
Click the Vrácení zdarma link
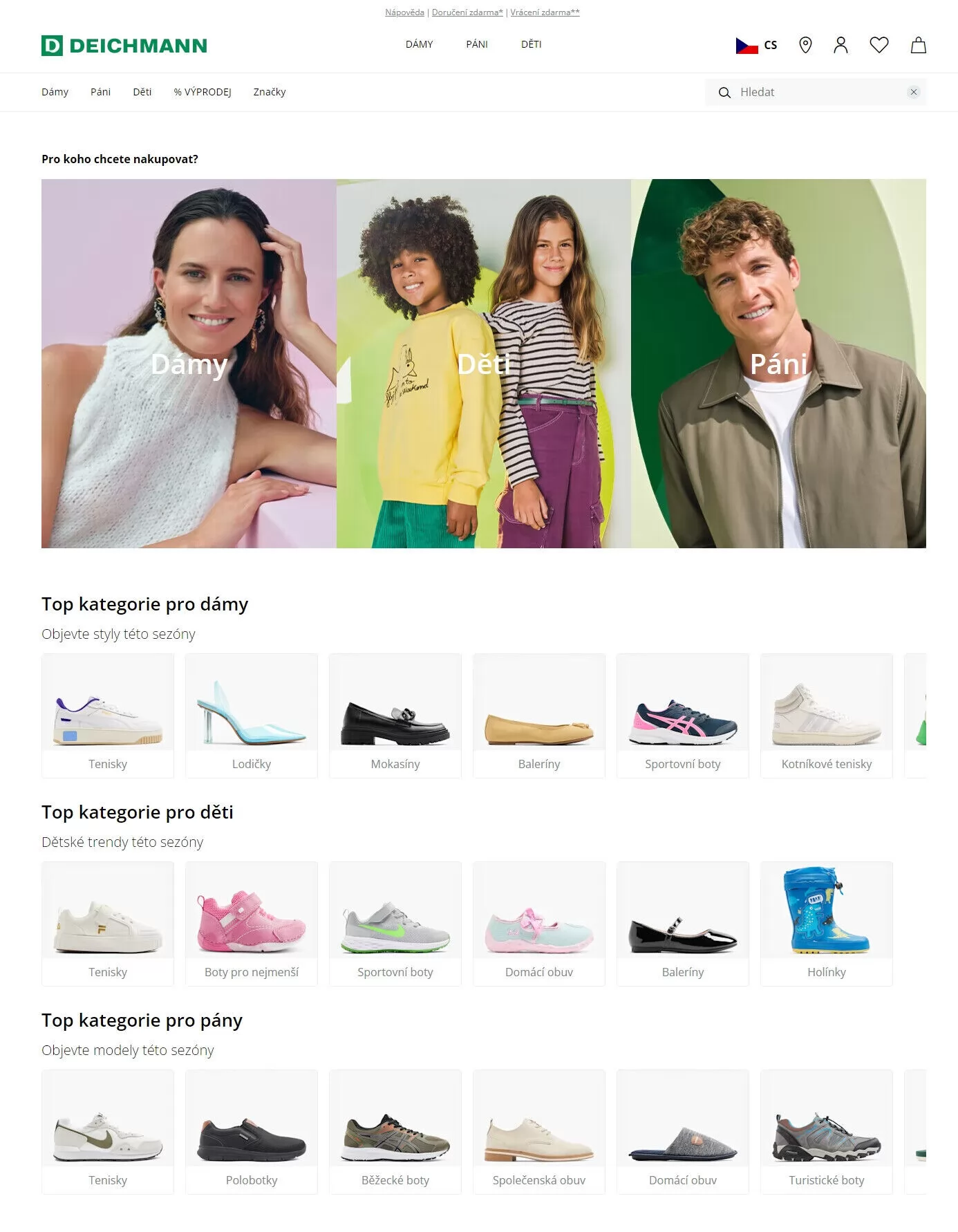coord(545,12)
